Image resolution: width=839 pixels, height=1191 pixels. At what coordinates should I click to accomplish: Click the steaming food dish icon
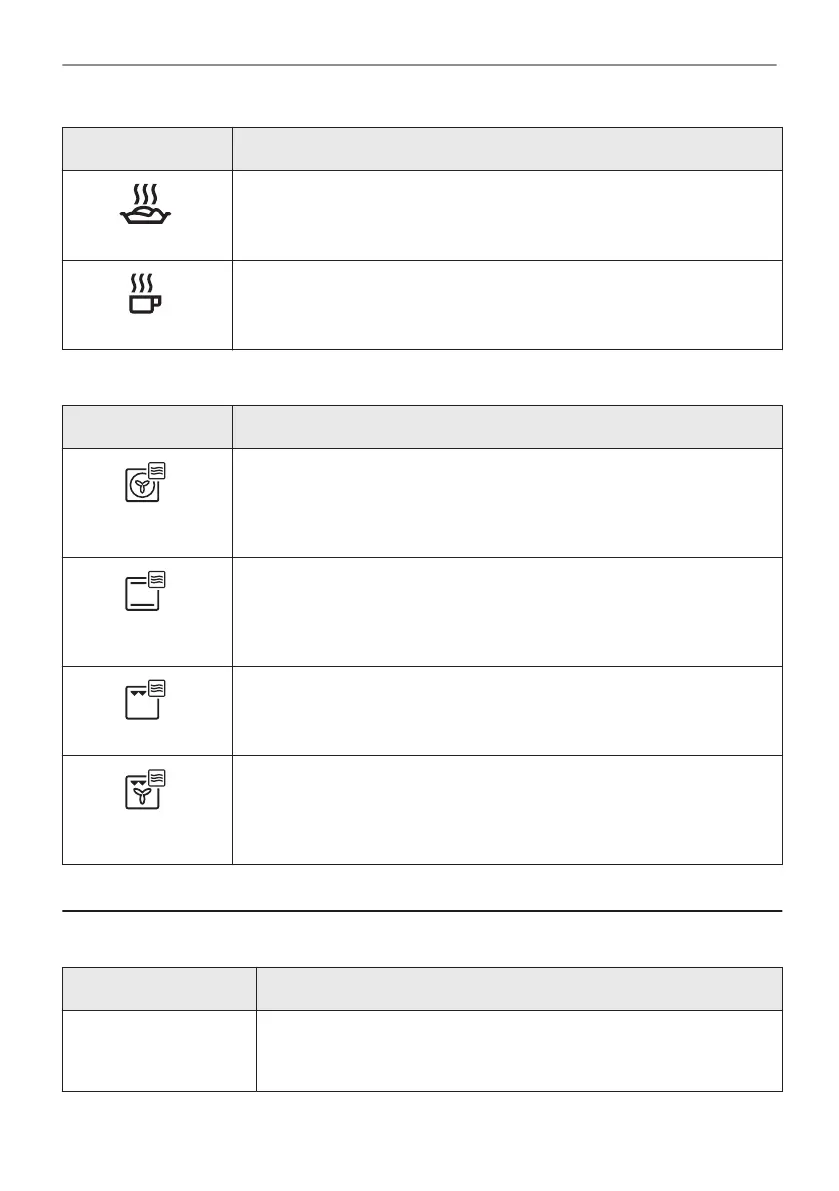click(147, 207)
